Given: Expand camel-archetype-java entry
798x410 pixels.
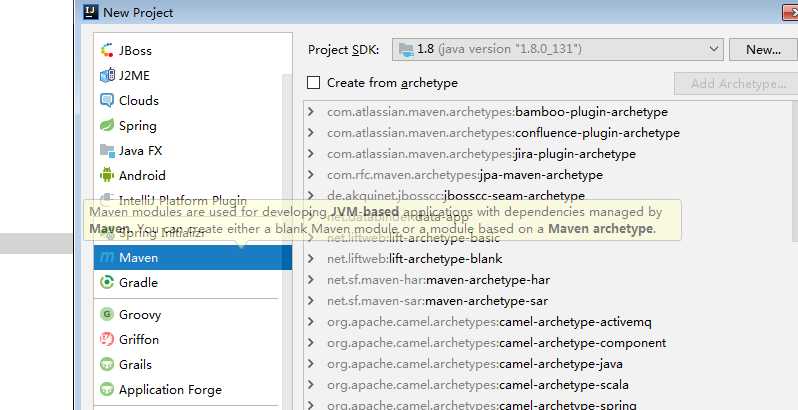Looking at the screenshot, I should [311, 364].
